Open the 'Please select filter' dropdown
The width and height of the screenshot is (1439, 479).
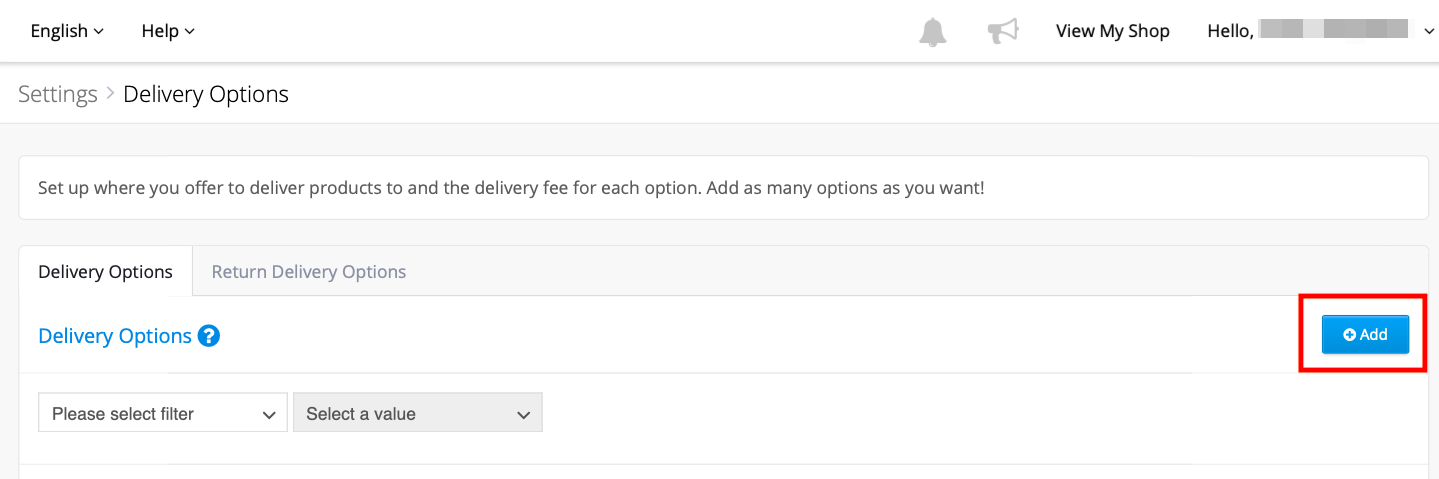pyautogui.click(x=163, y=413)
